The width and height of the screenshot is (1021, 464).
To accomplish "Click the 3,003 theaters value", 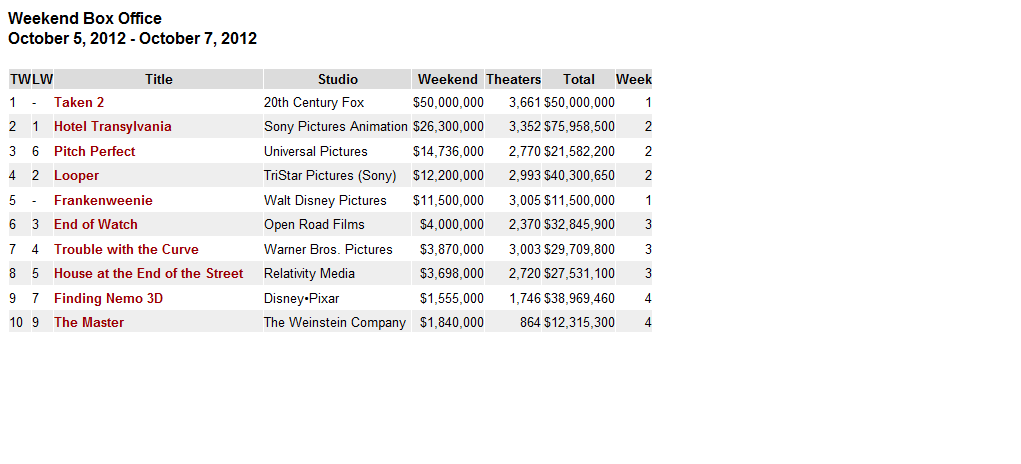I will [525, 249].
